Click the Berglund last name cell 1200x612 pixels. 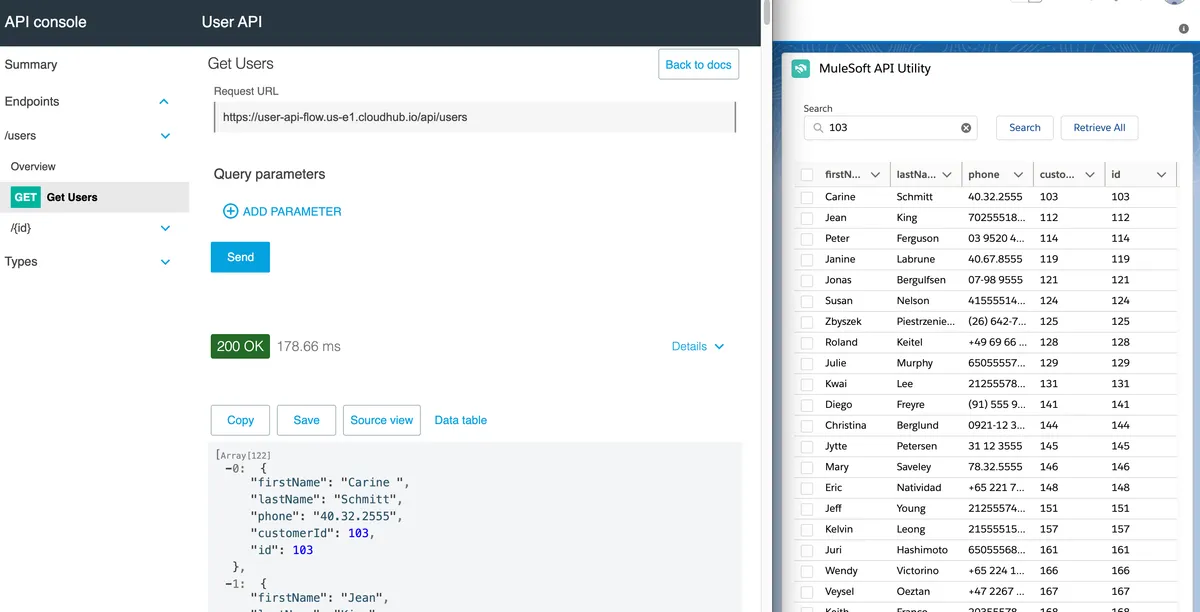tap(918, 426)
